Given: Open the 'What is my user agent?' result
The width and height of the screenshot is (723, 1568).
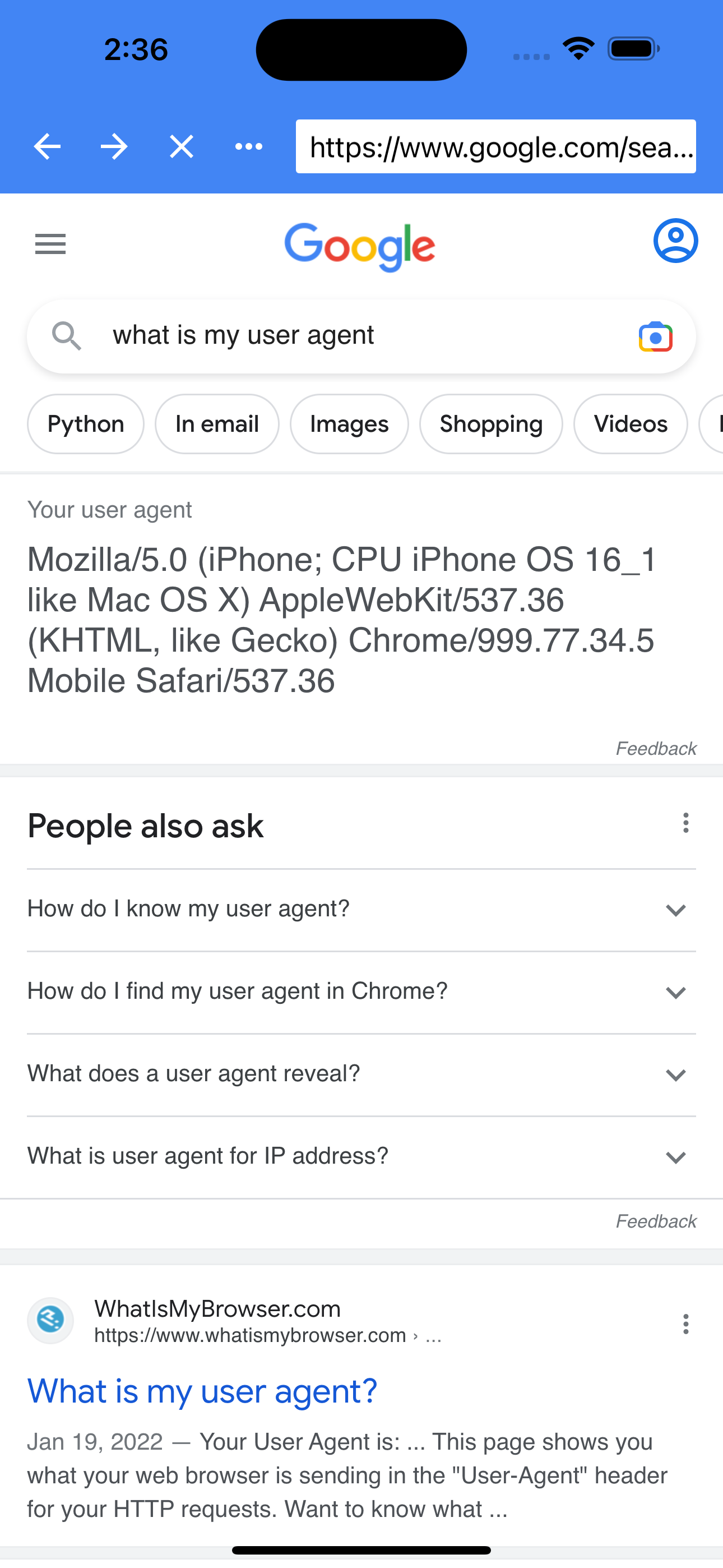Looking at the screenshot, I should [202, 1391].
